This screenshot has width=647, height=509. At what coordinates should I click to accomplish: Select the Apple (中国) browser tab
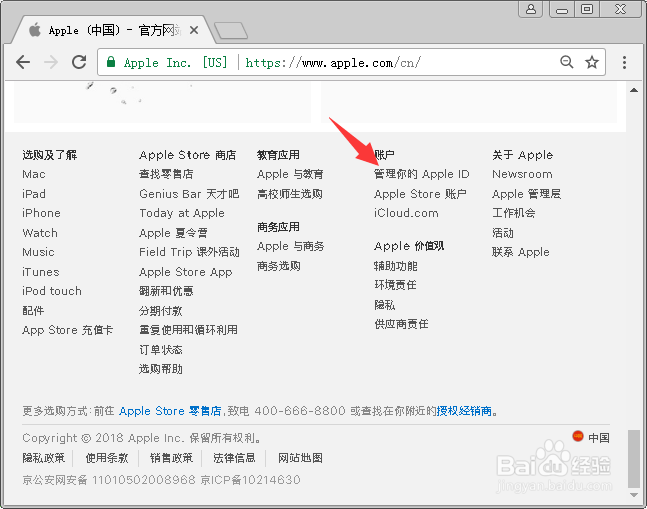111,30
